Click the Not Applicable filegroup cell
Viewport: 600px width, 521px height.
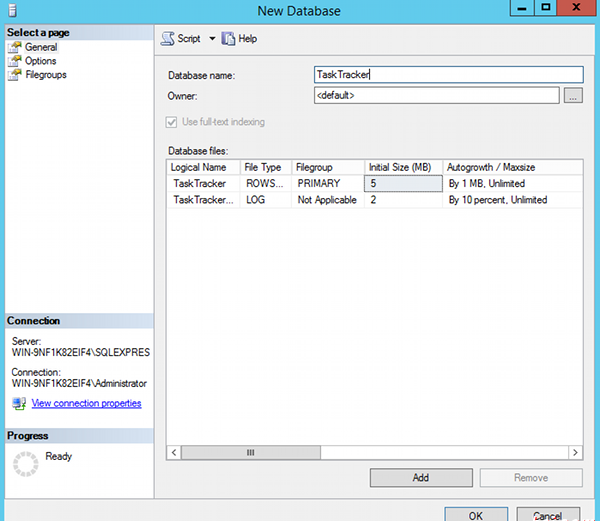pyautogui.click(x=328, y=200)
